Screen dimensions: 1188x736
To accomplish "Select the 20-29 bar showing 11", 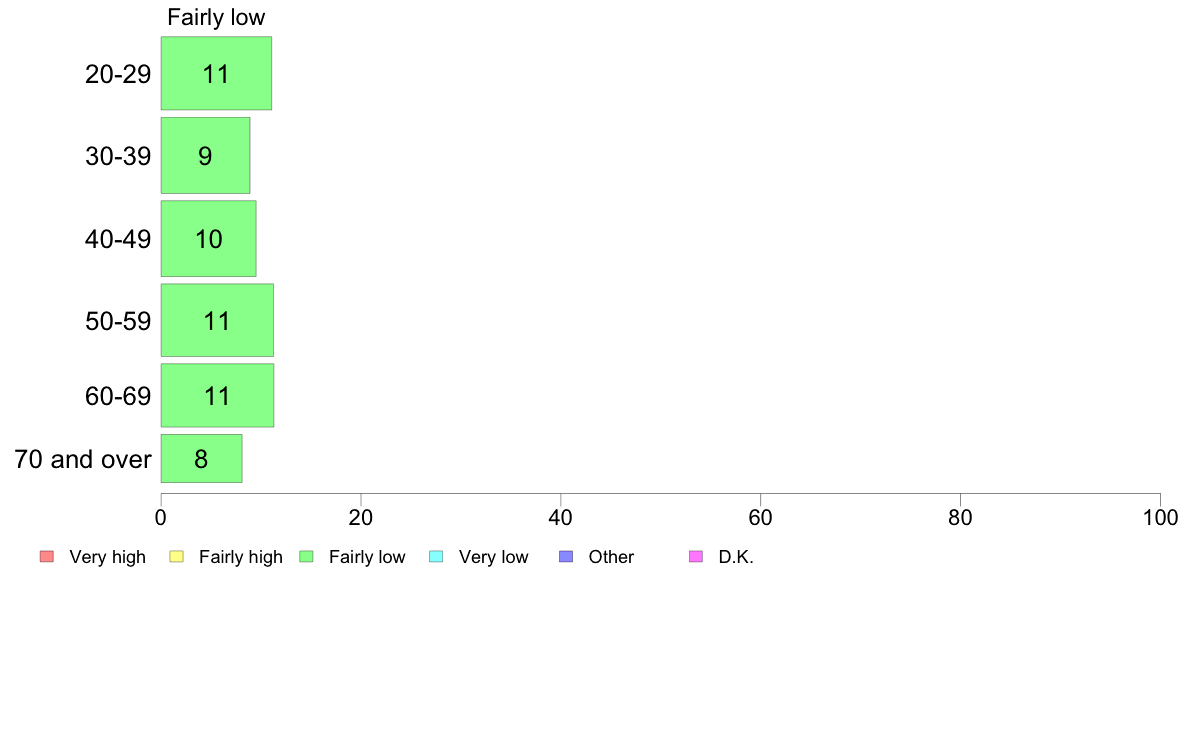I will click(x=216, y=74).
